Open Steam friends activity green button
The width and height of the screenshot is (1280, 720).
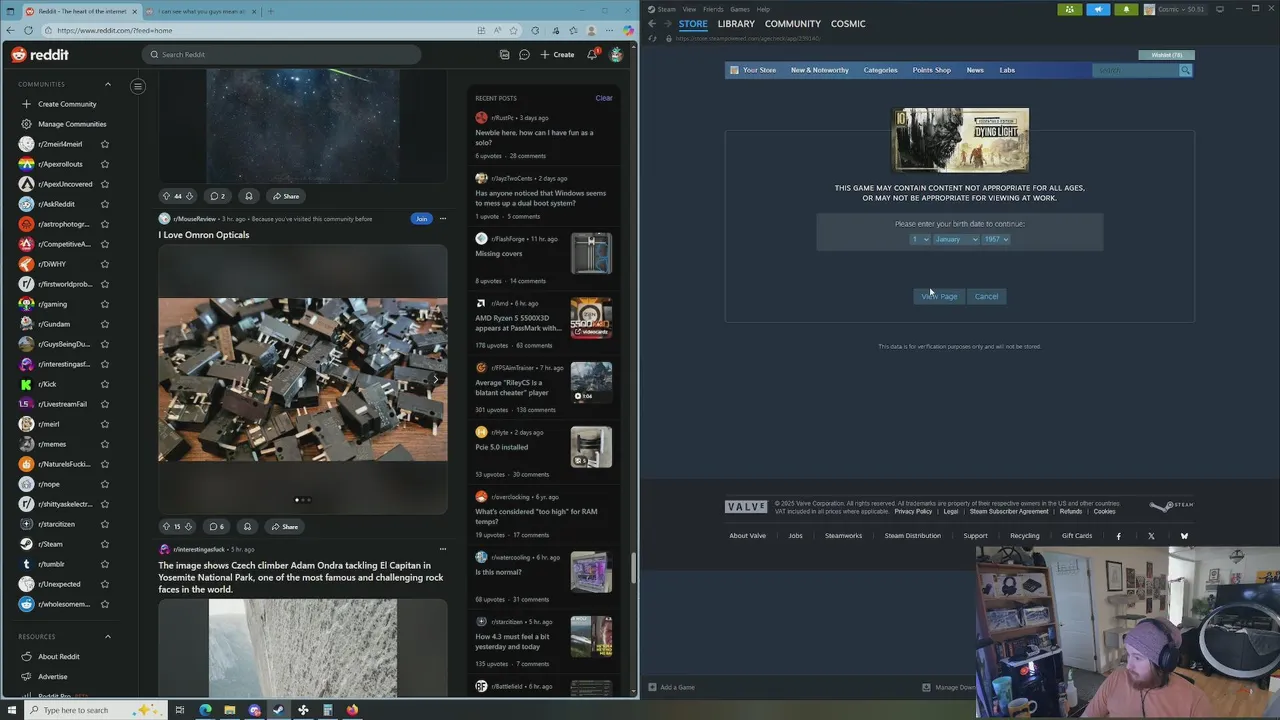point(1070,9)
